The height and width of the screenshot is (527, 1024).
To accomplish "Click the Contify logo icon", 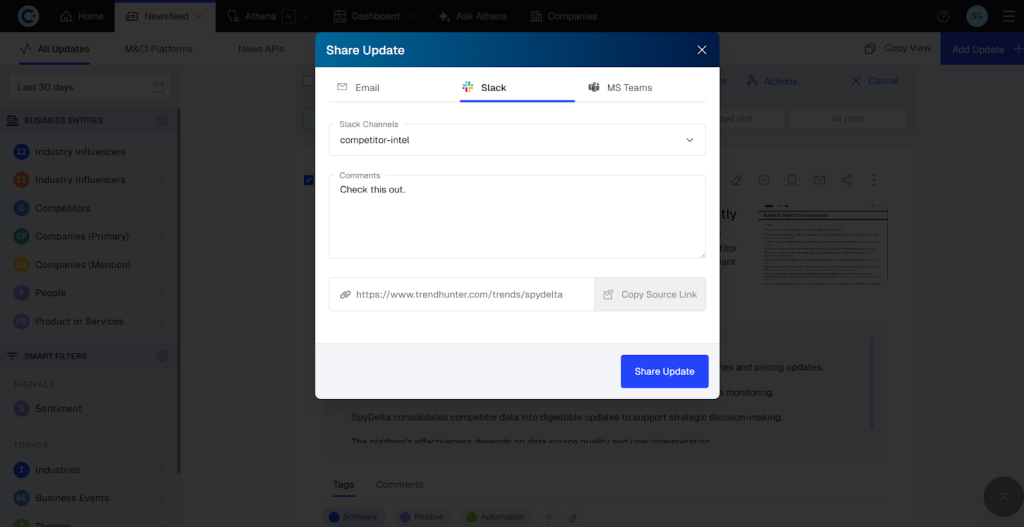I will coord(28,16).
